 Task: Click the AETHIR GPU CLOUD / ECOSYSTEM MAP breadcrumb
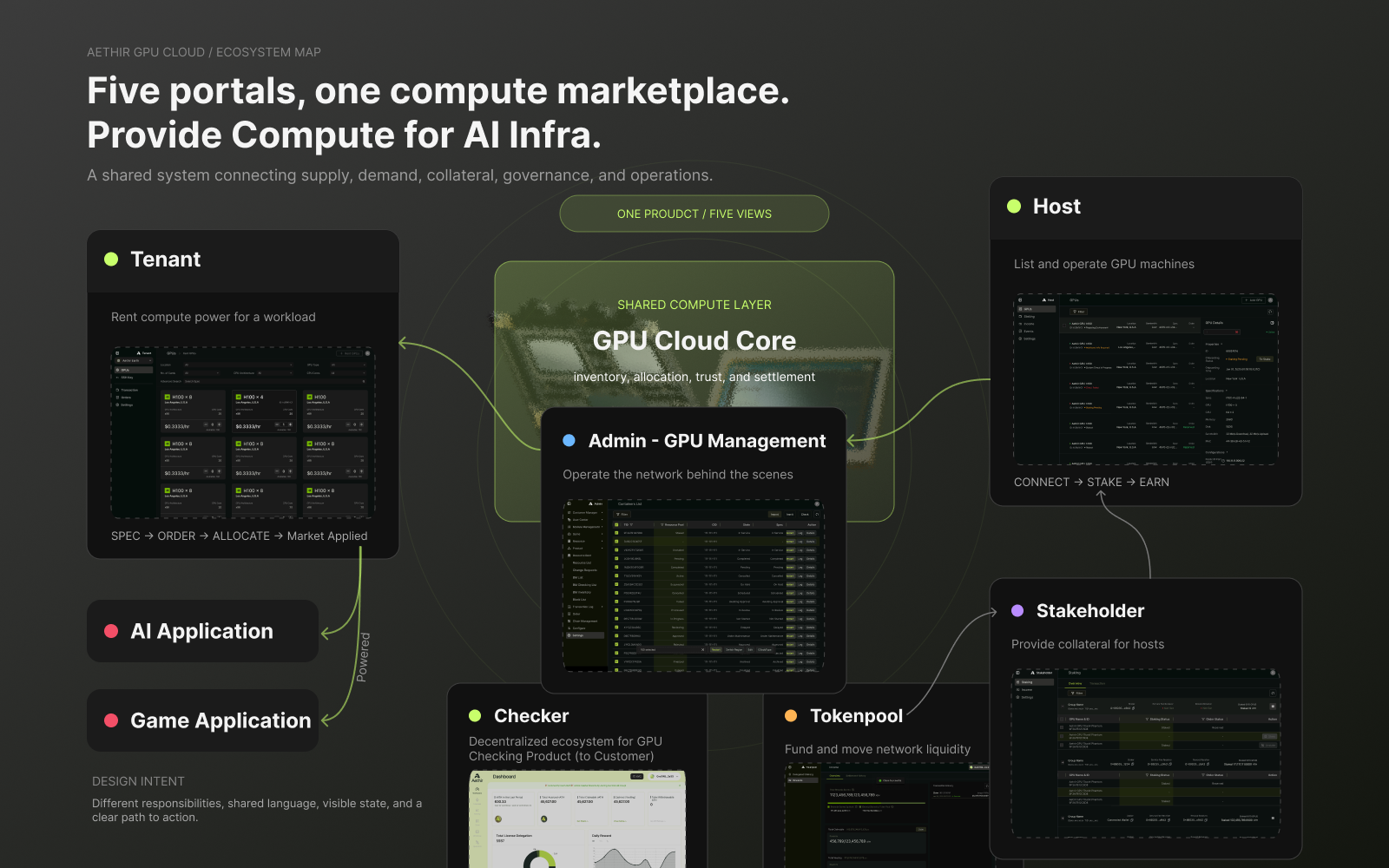[204, 52]
